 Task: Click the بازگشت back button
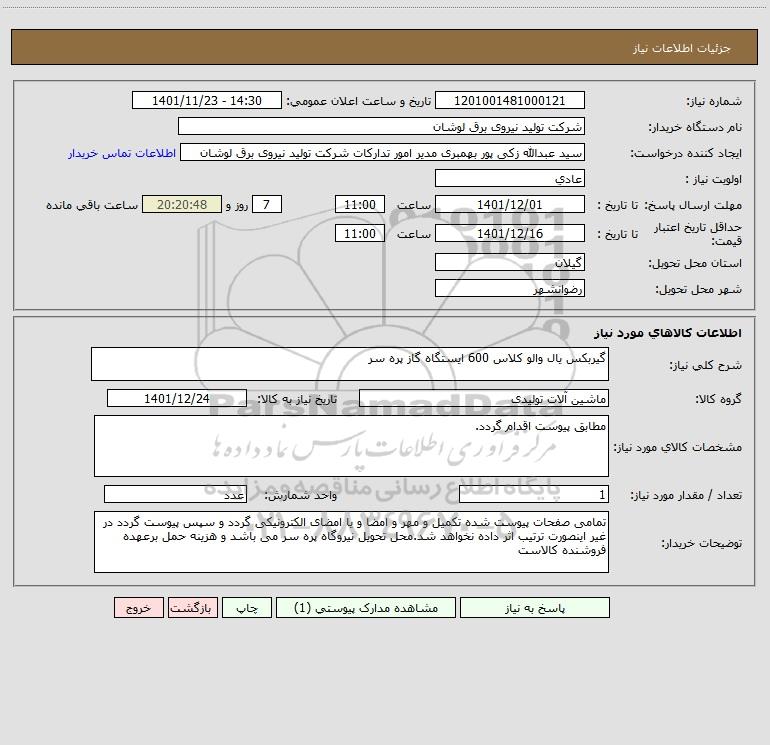[x=192, y=607]
